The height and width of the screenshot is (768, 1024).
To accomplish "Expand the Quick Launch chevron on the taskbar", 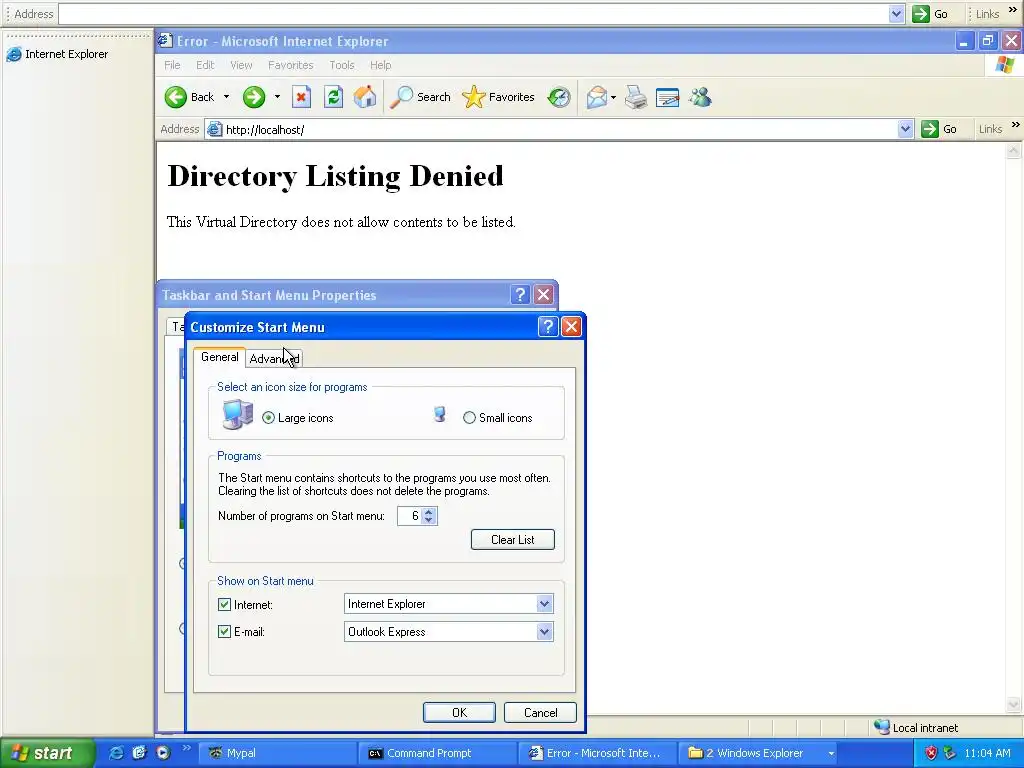I will coord(185,748).
